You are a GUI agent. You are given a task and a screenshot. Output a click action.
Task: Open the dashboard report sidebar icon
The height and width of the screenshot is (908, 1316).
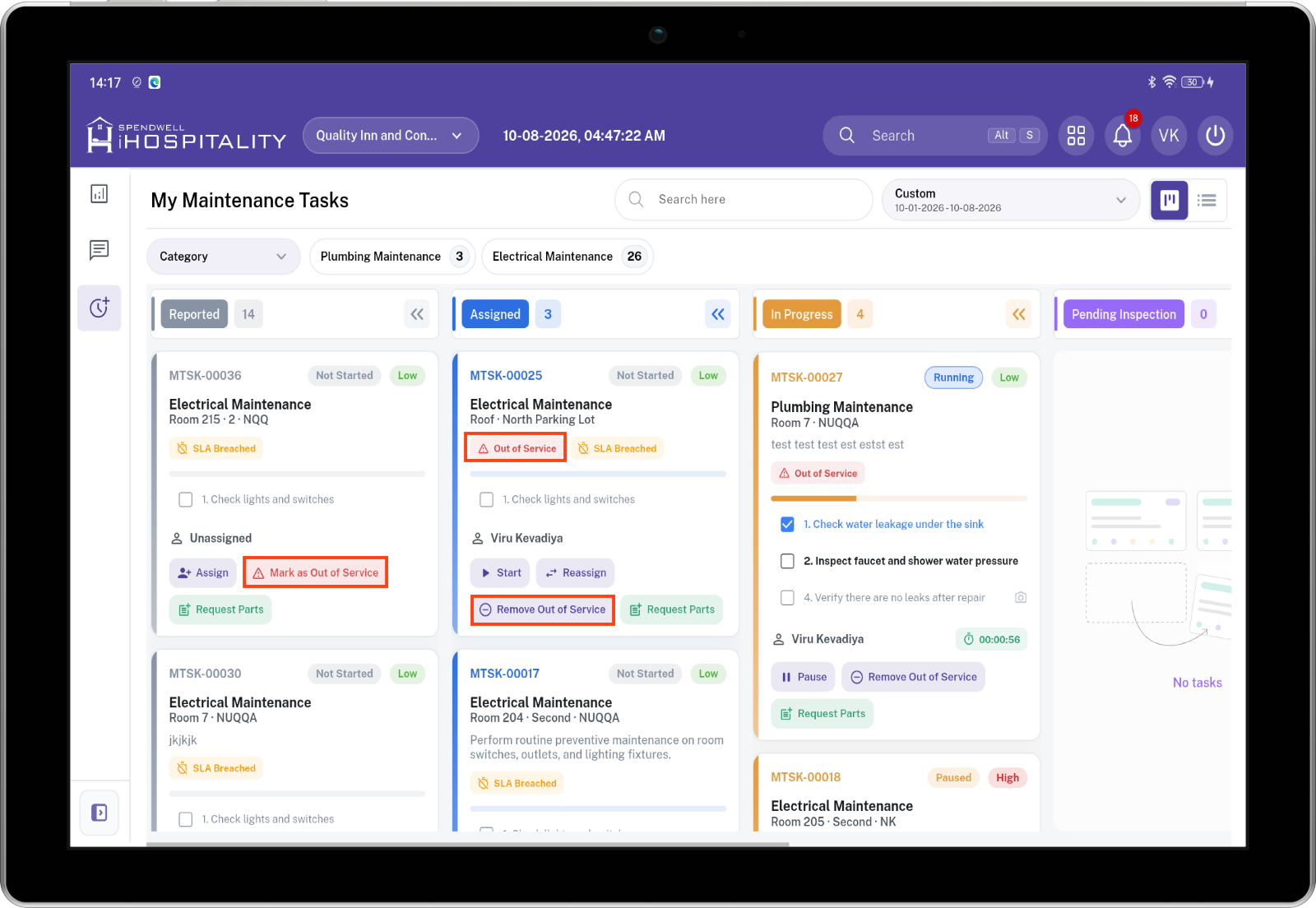pyautogui.click(x=100, y=194)
